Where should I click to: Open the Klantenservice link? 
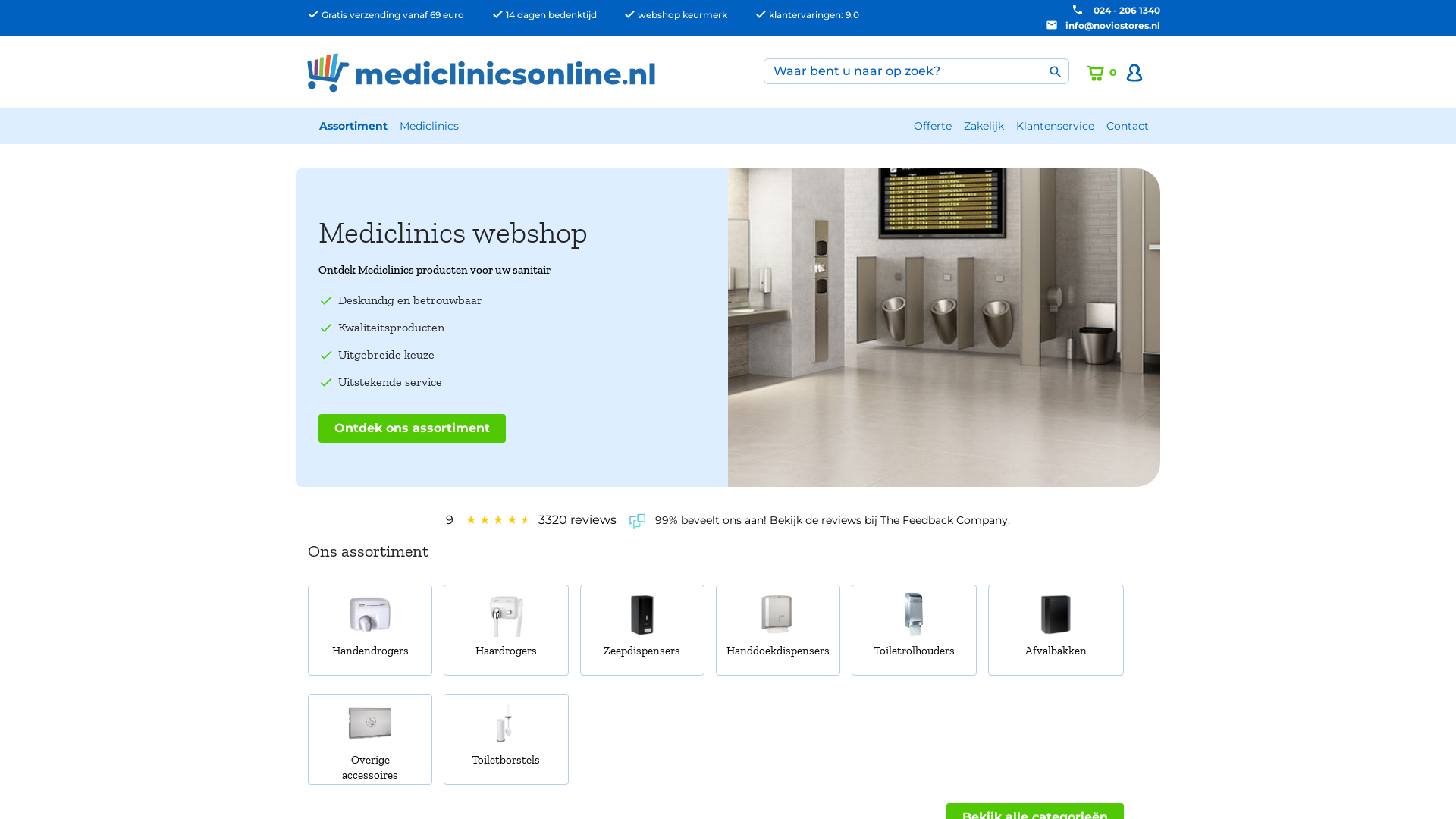point(1055,126)
